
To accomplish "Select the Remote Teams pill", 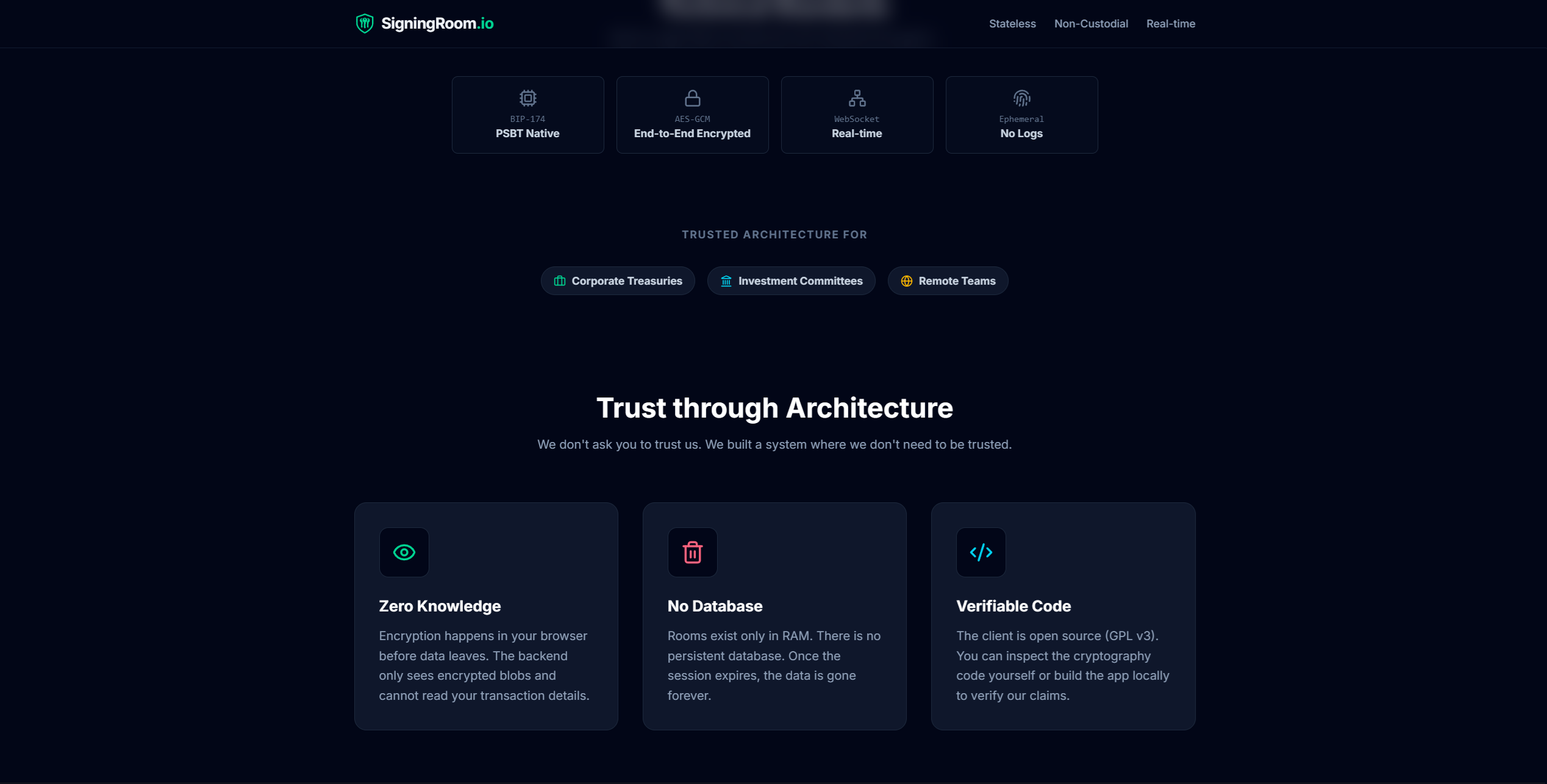I will point(947,280).
